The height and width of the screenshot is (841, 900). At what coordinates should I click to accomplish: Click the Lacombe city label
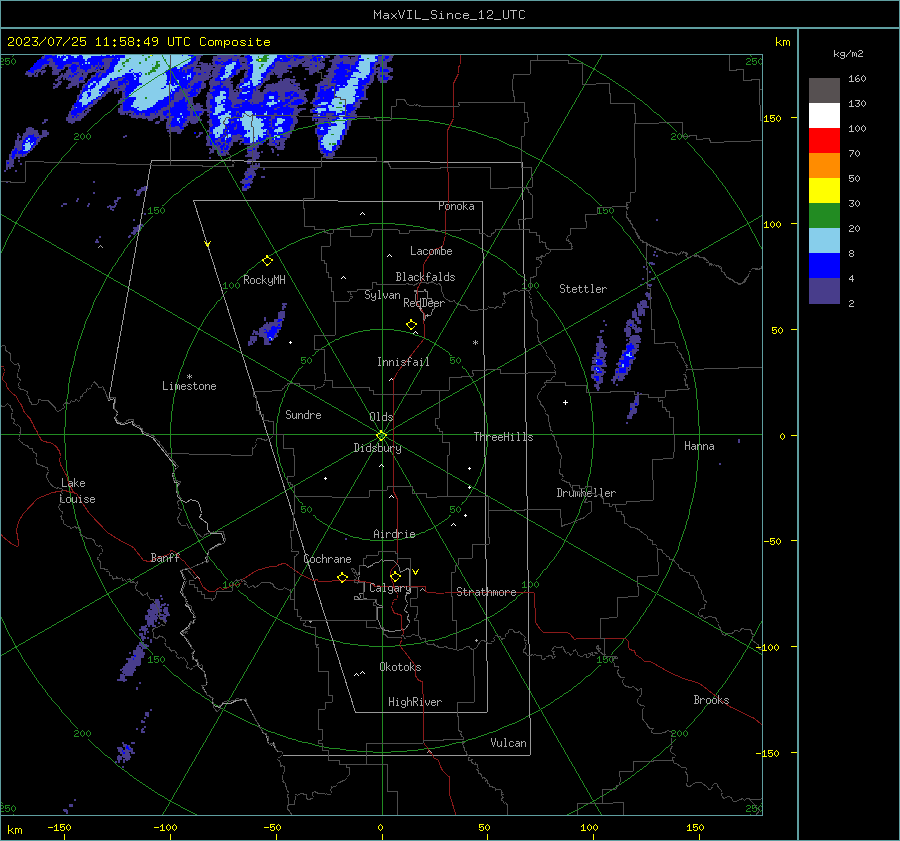click(x=431, y=251)
